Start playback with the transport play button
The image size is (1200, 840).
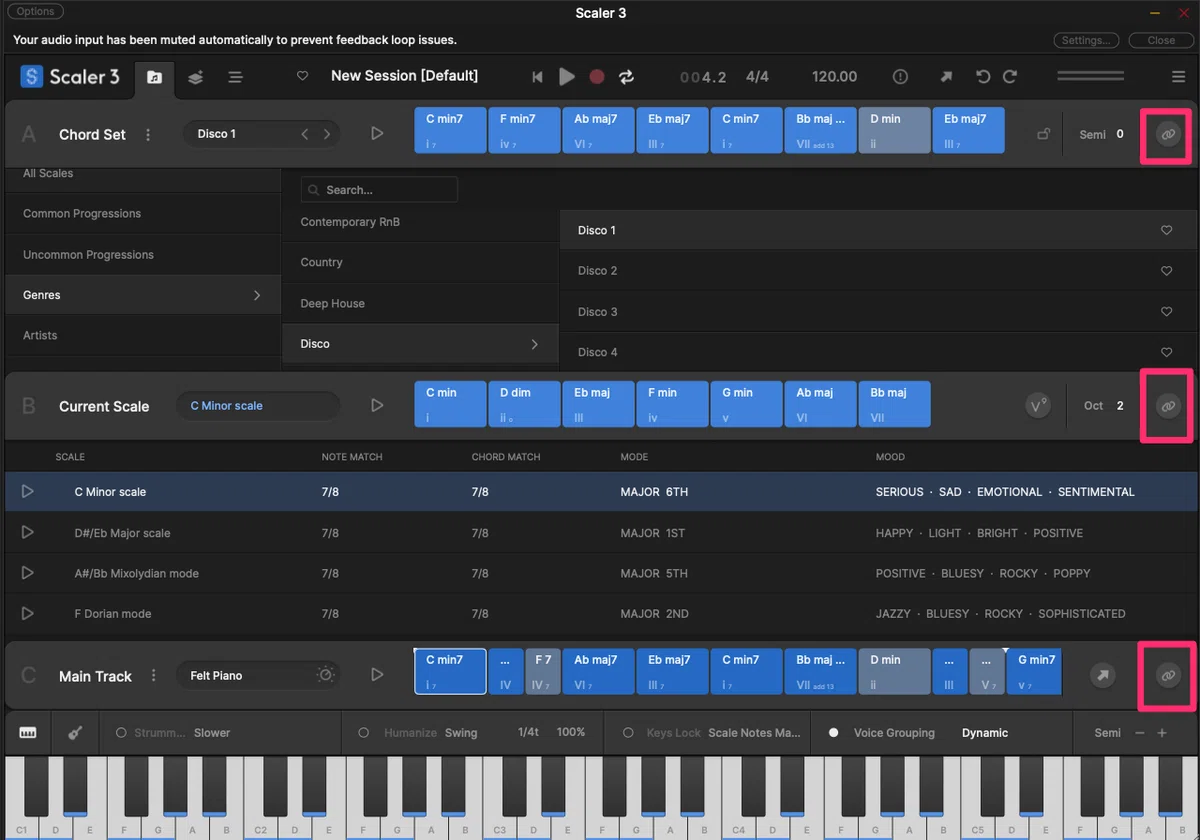pyautogui.click(x=567, y=77)
